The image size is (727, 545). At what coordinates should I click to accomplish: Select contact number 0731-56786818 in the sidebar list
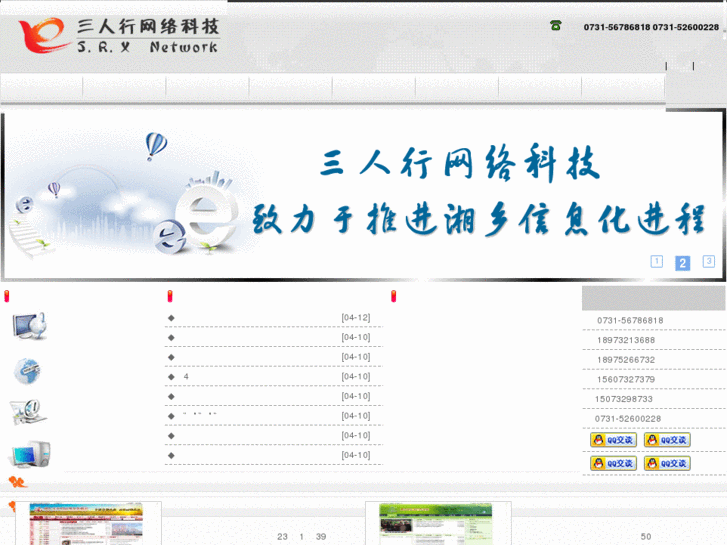pos(630,321)
